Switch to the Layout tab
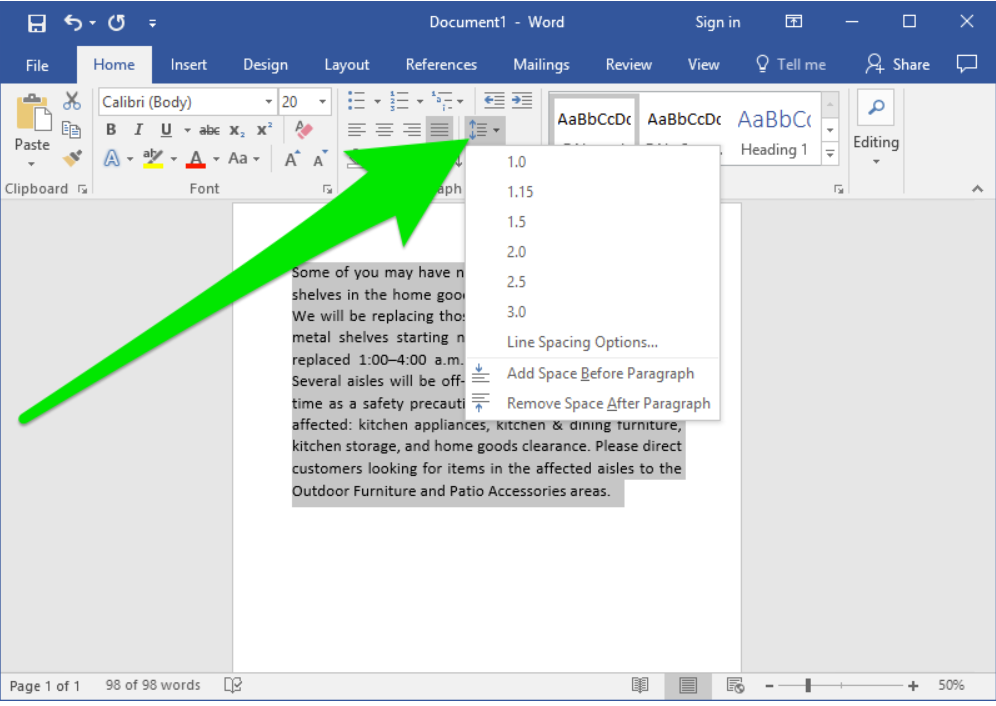996x706 pixels. [x=347, y=65]
